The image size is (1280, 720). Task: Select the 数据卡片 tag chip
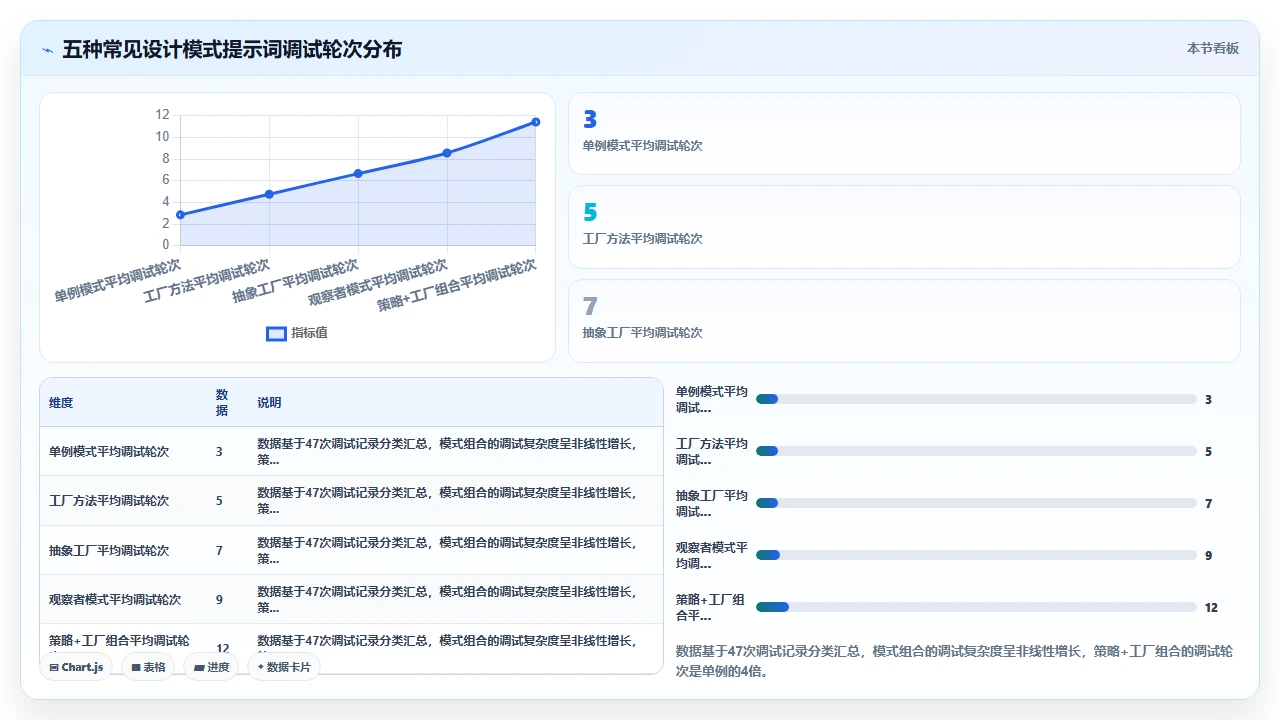pos(284,667)
